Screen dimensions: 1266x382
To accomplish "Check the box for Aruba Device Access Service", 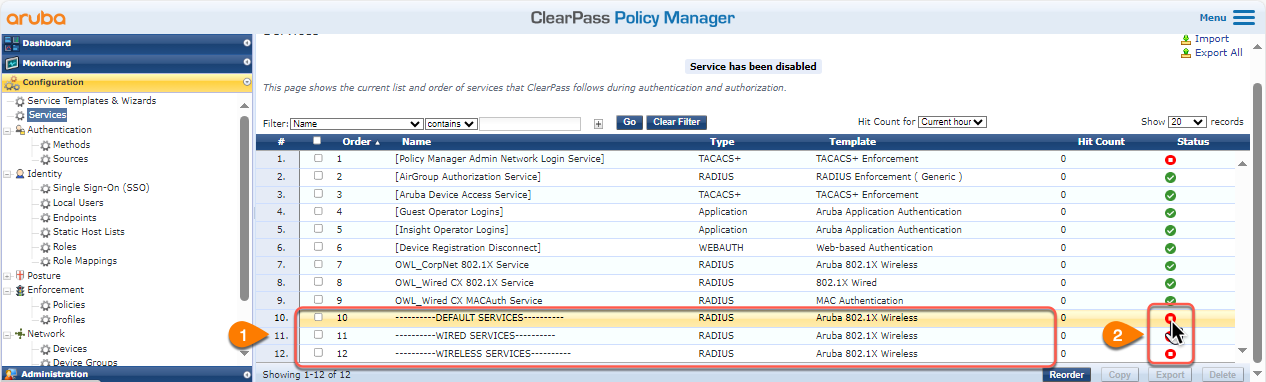I will [x=318, y=194].
